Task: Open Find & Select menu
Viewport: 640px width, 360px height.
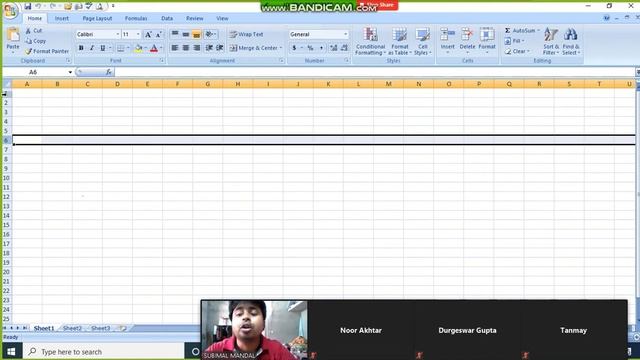Action: tap(571, 41)
